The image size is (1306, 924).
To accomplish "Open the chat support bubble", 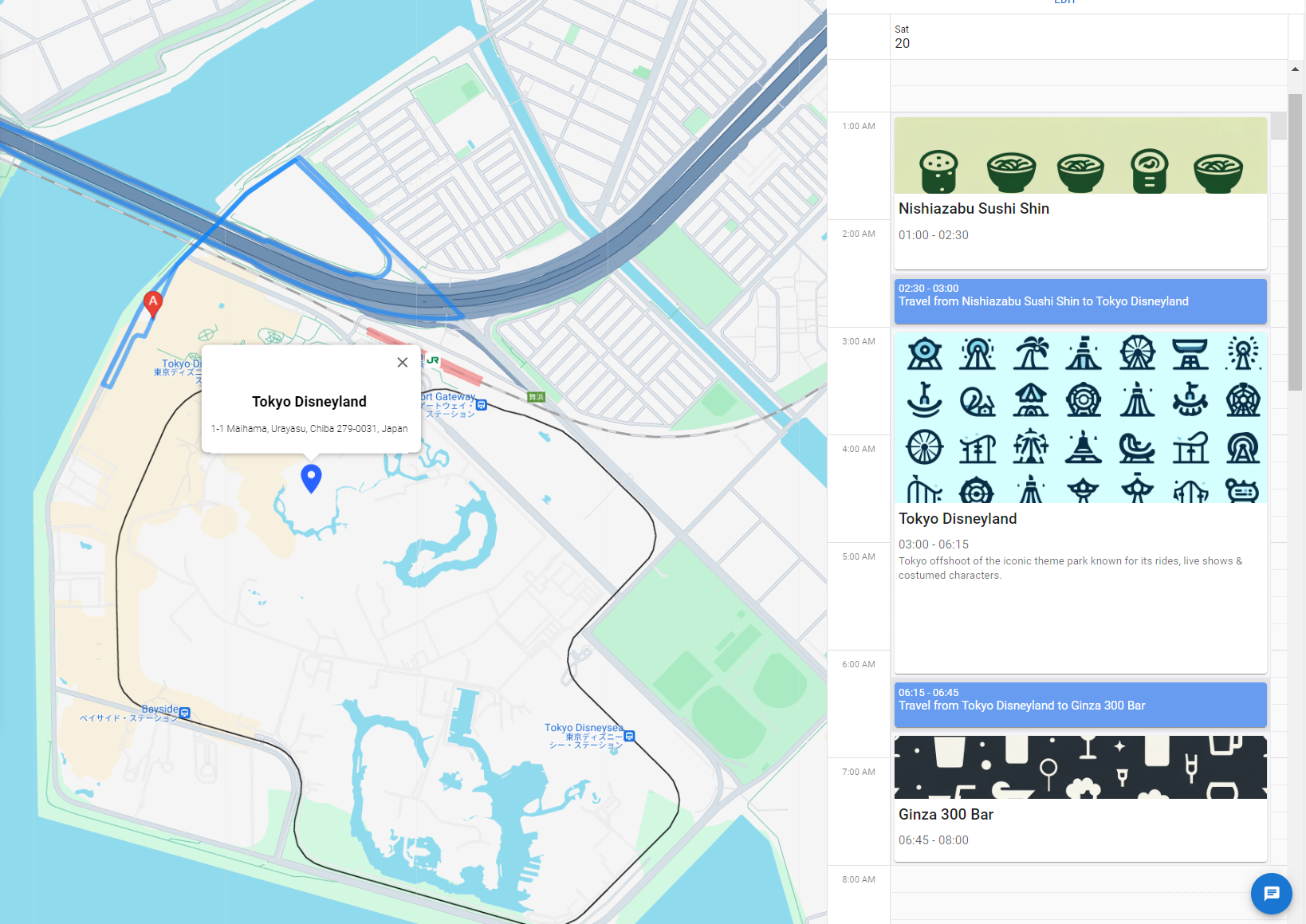I will 1271,893.
